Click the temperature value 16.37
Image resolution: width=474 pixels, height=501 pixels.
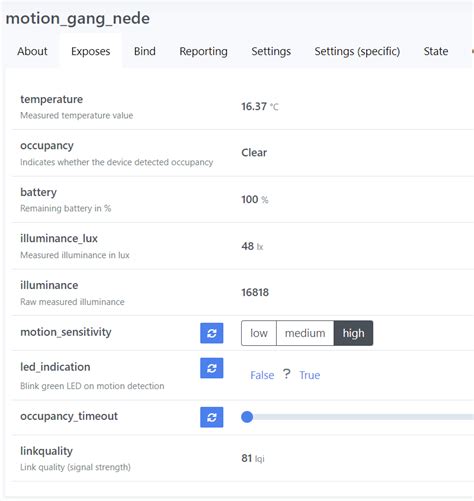click(x=254, y=106)
